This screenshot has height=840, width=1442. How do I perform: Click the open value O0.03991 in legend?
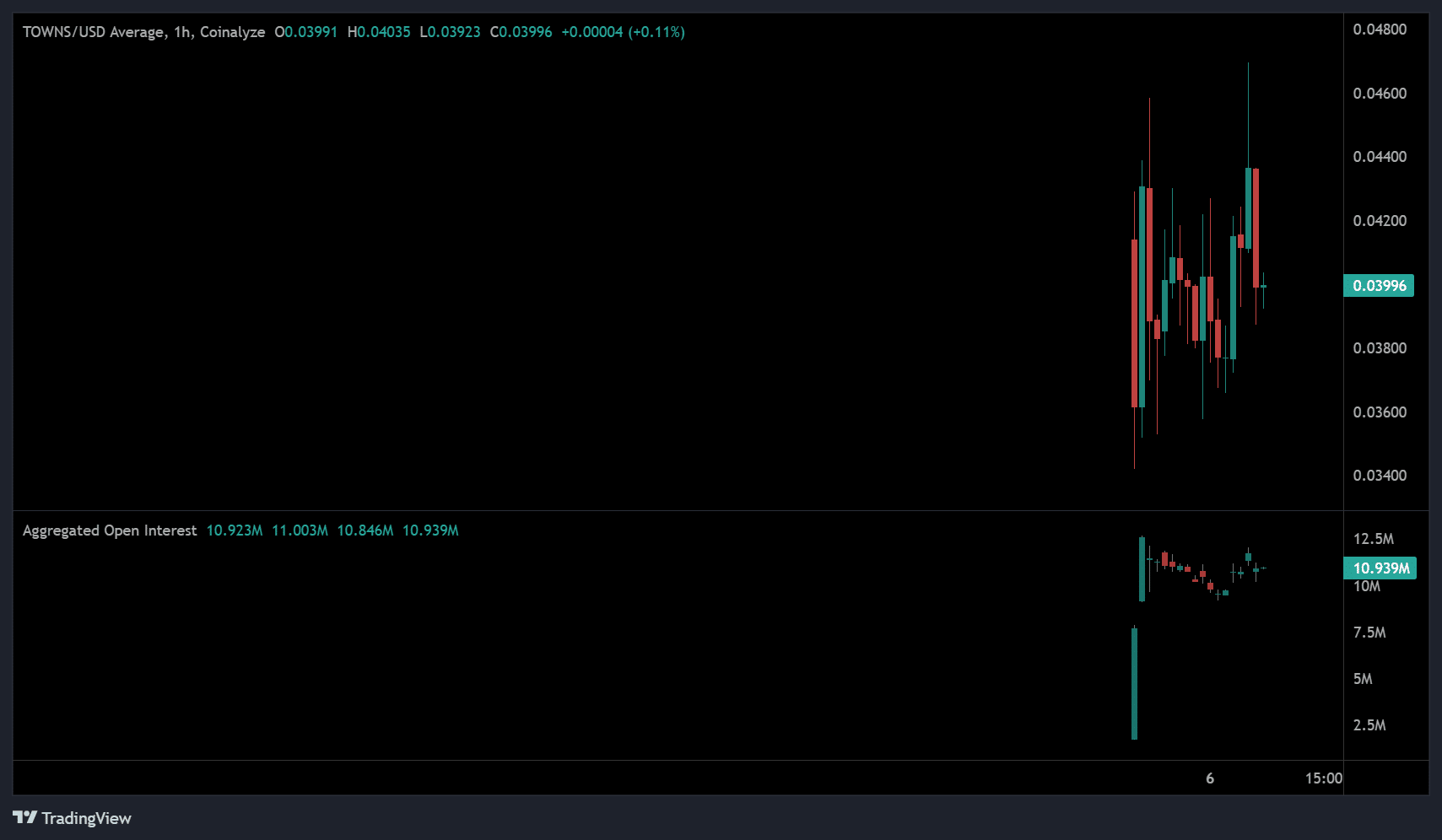pyautogui.click(x=305, y=32)
